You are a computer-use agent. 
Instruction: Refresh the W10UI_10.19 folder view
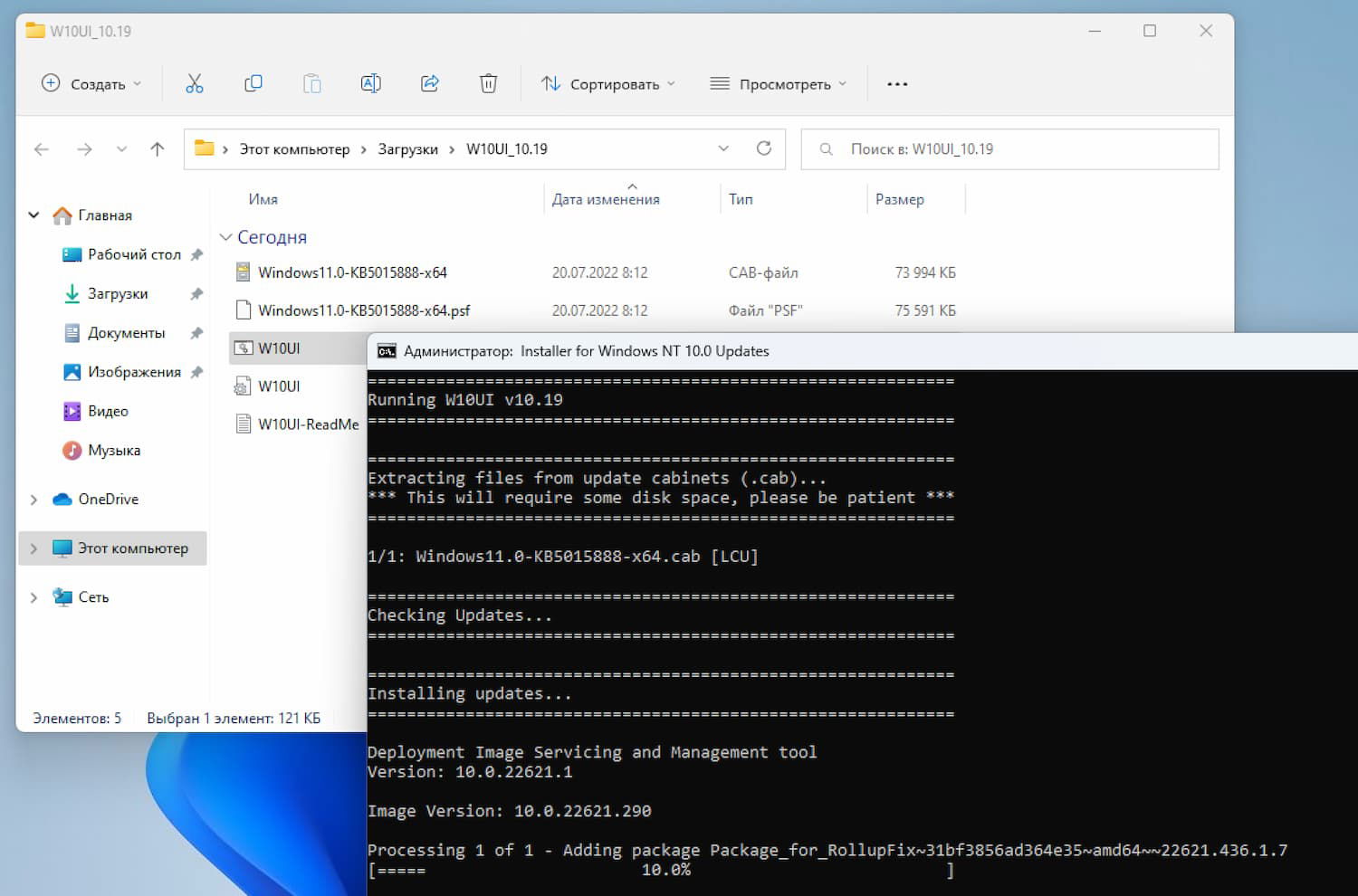[764, 148]
